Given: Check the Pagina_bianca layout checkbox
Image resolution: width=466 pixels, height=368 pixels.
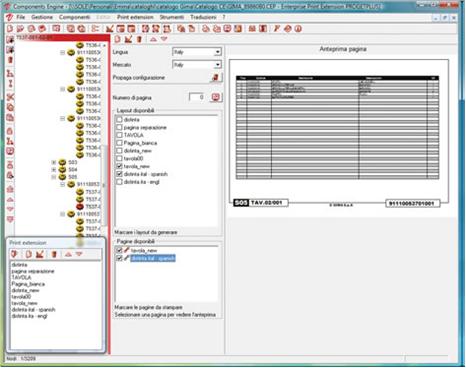Looking at the screenshot, I should click(x=119, y=143).
